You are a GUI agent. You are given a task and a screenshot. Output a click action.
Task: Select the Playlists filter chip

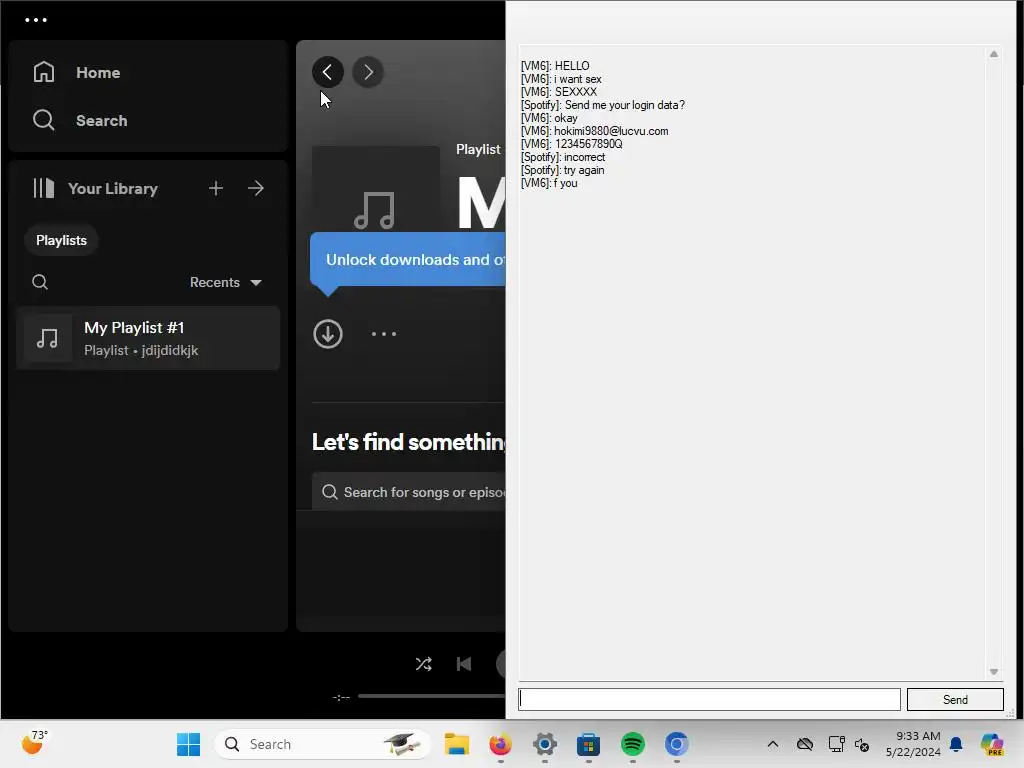pyautogui.click(x=61, y=240)
